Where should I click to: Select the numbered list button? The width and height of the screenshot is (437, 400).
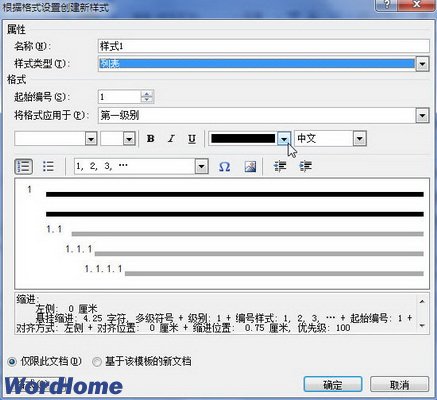pos(23,166)
